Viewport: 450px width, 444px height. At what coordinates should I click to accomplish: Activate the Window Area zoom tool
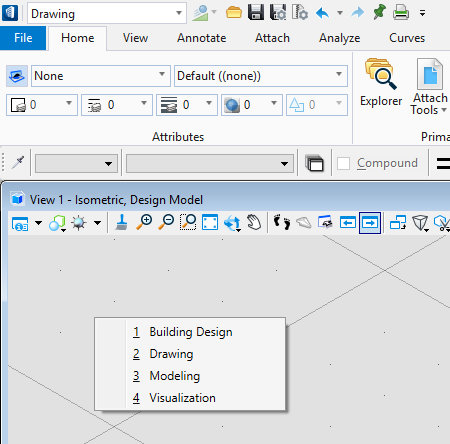(188, 223)
